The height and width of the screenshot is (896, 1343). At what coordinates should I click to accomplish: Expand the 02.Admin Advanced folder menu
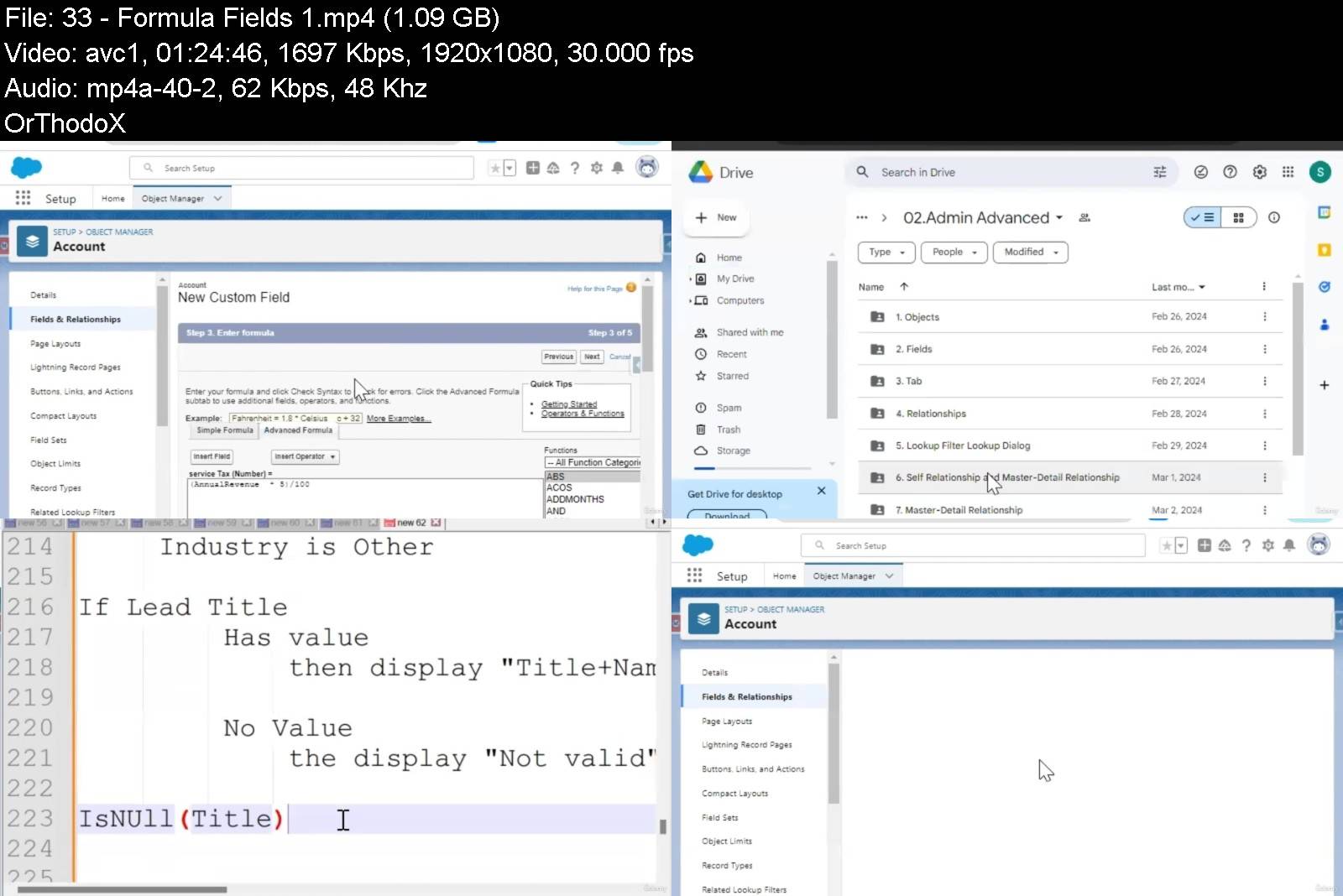tap(1059, 217)
